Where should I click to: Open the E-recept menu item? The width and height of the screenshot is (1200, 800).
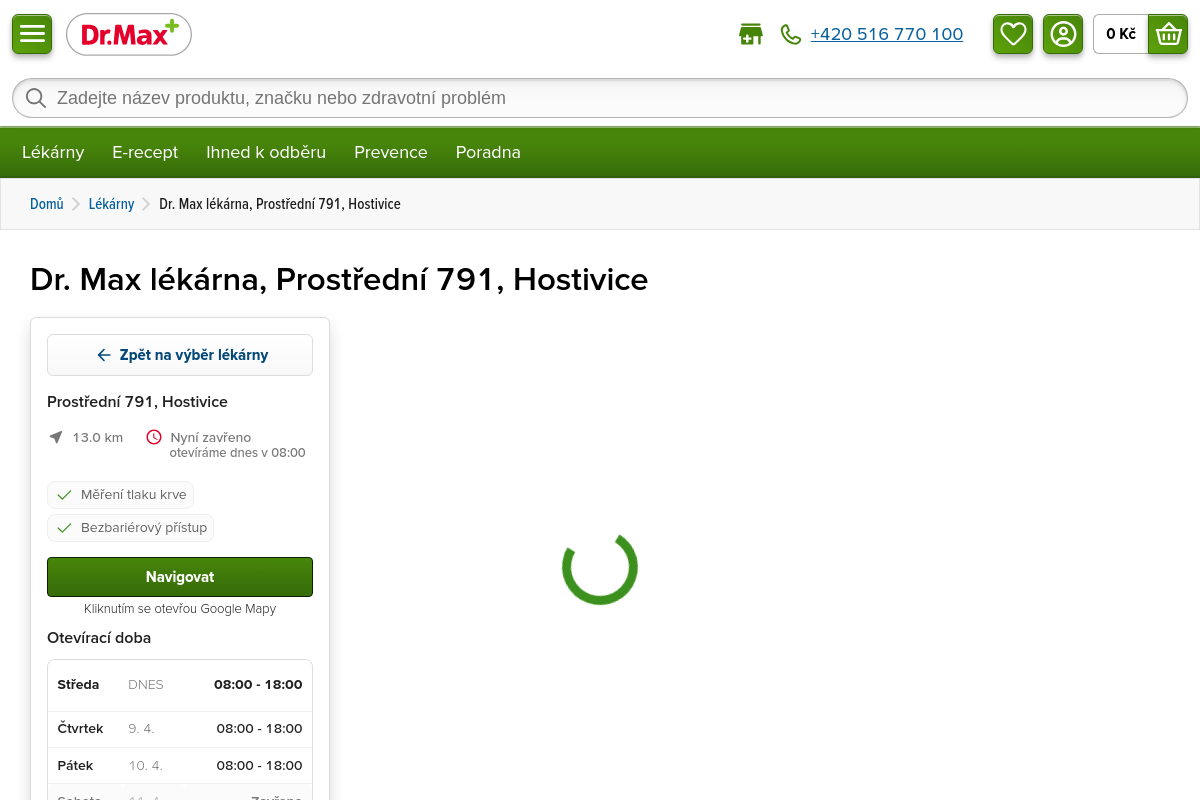click(x=145, y=152)
